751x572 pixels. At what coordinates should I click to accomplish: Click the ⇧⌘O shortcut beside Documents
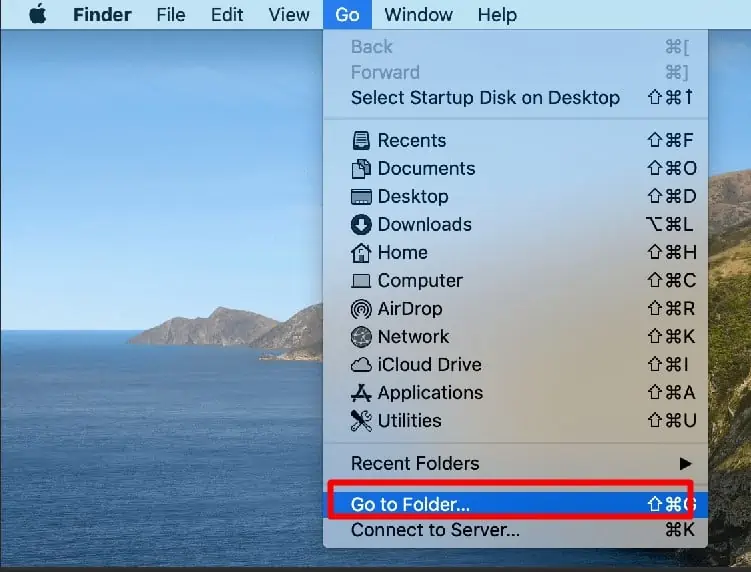pyautogui.click(x=672, y=169)
